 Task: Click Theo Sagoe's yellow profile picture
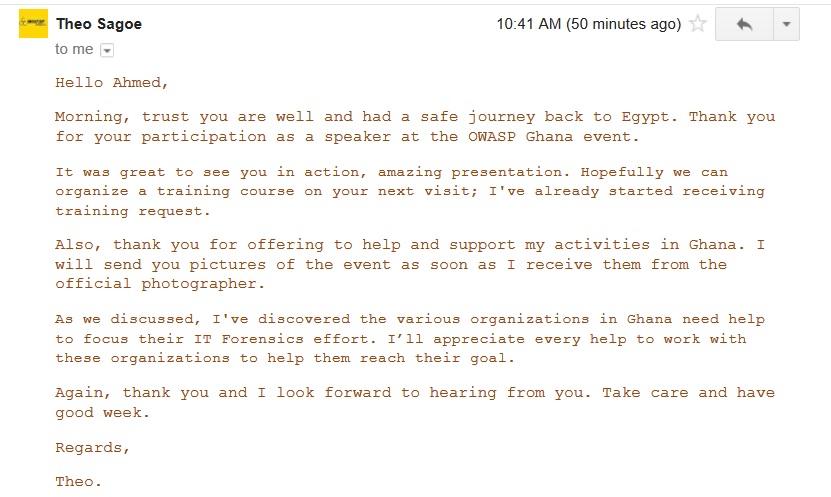[34, 23]
